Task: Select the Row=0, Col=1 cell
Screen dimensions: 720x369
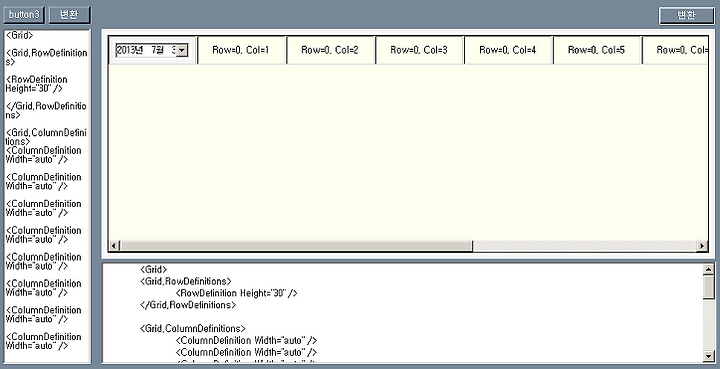Action: click(x=241, y=50)
